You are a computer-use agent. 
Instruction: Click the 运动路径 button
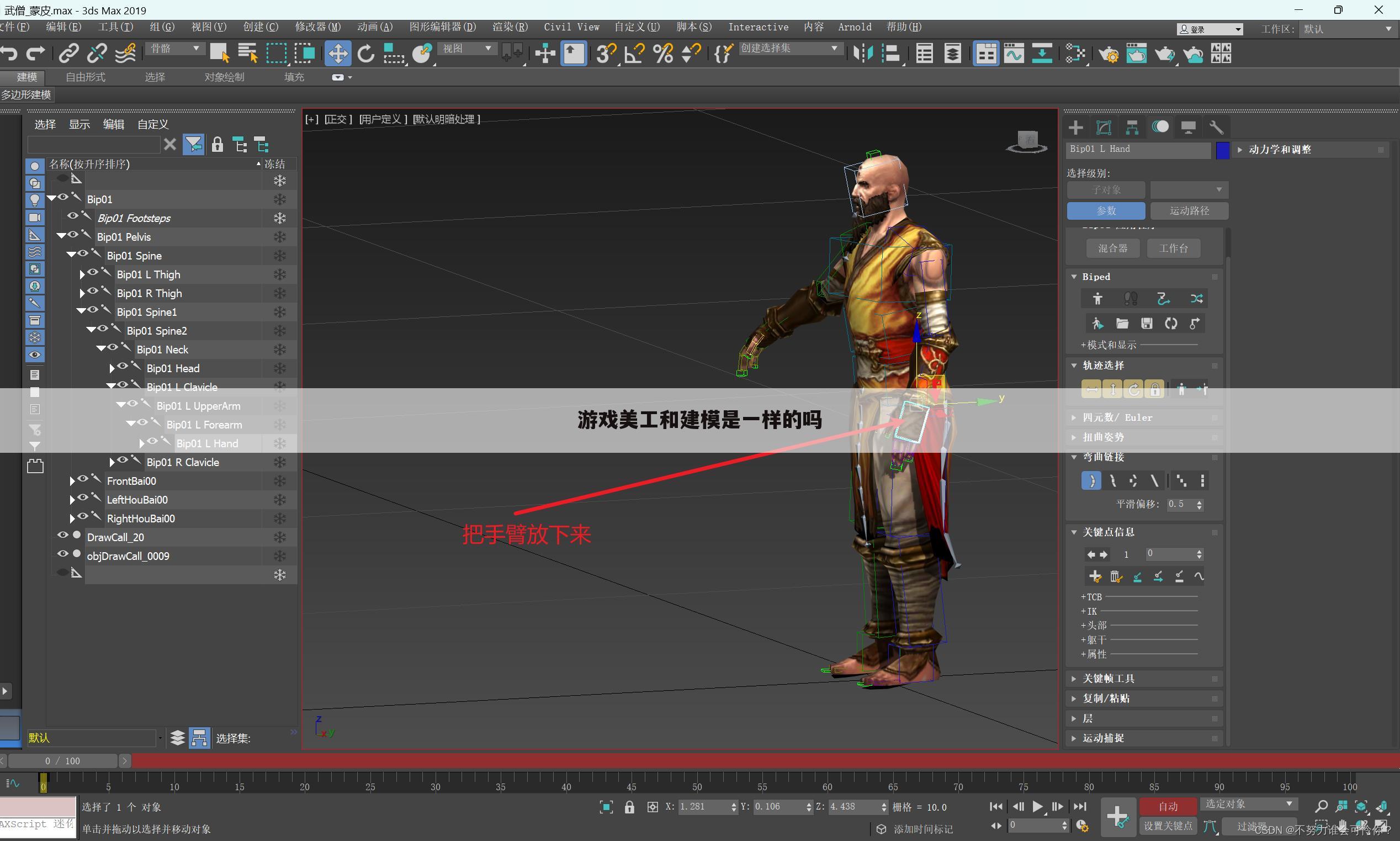[1189, 211]
